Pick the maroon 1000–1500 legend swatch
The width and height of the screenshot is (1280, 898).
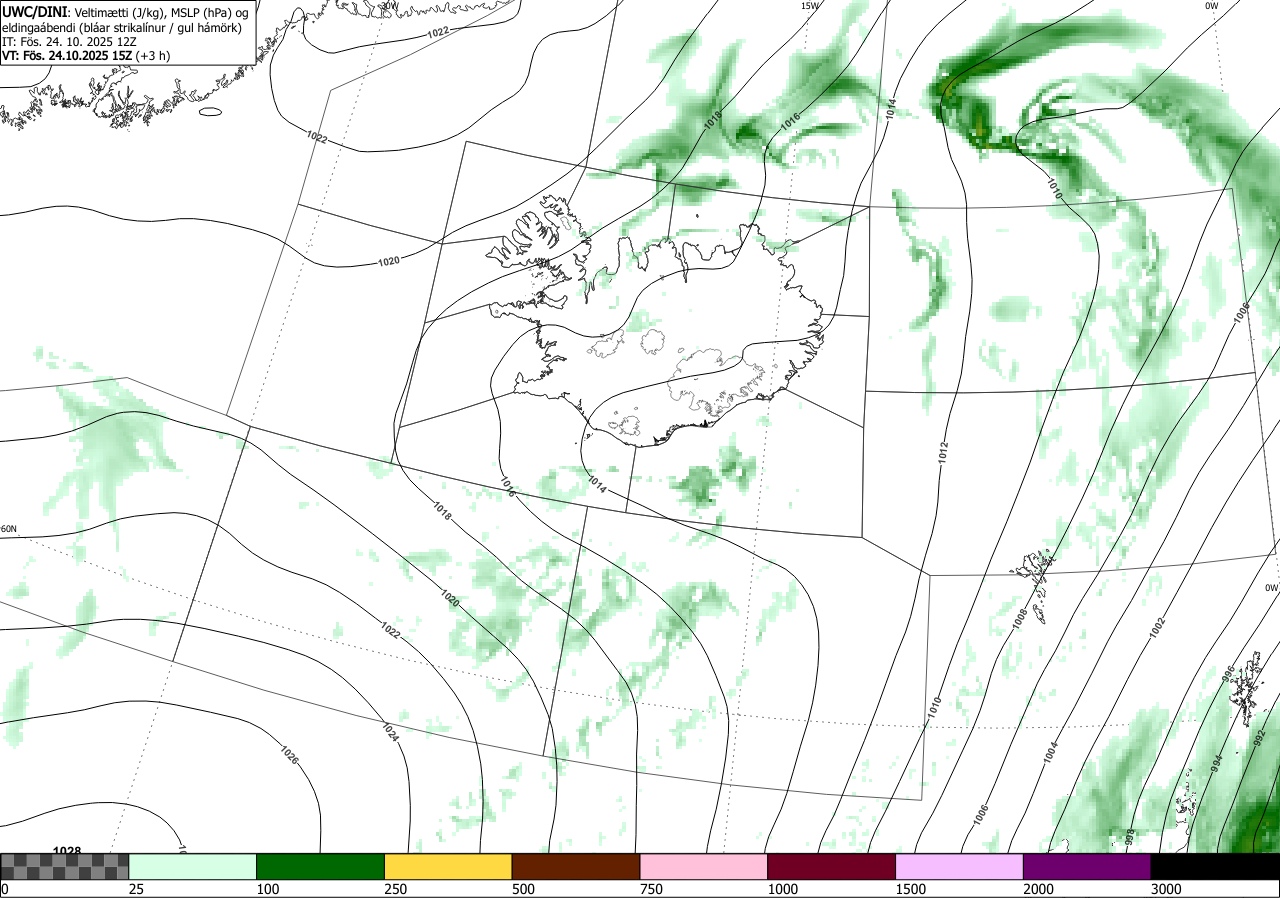coord(831,867)
